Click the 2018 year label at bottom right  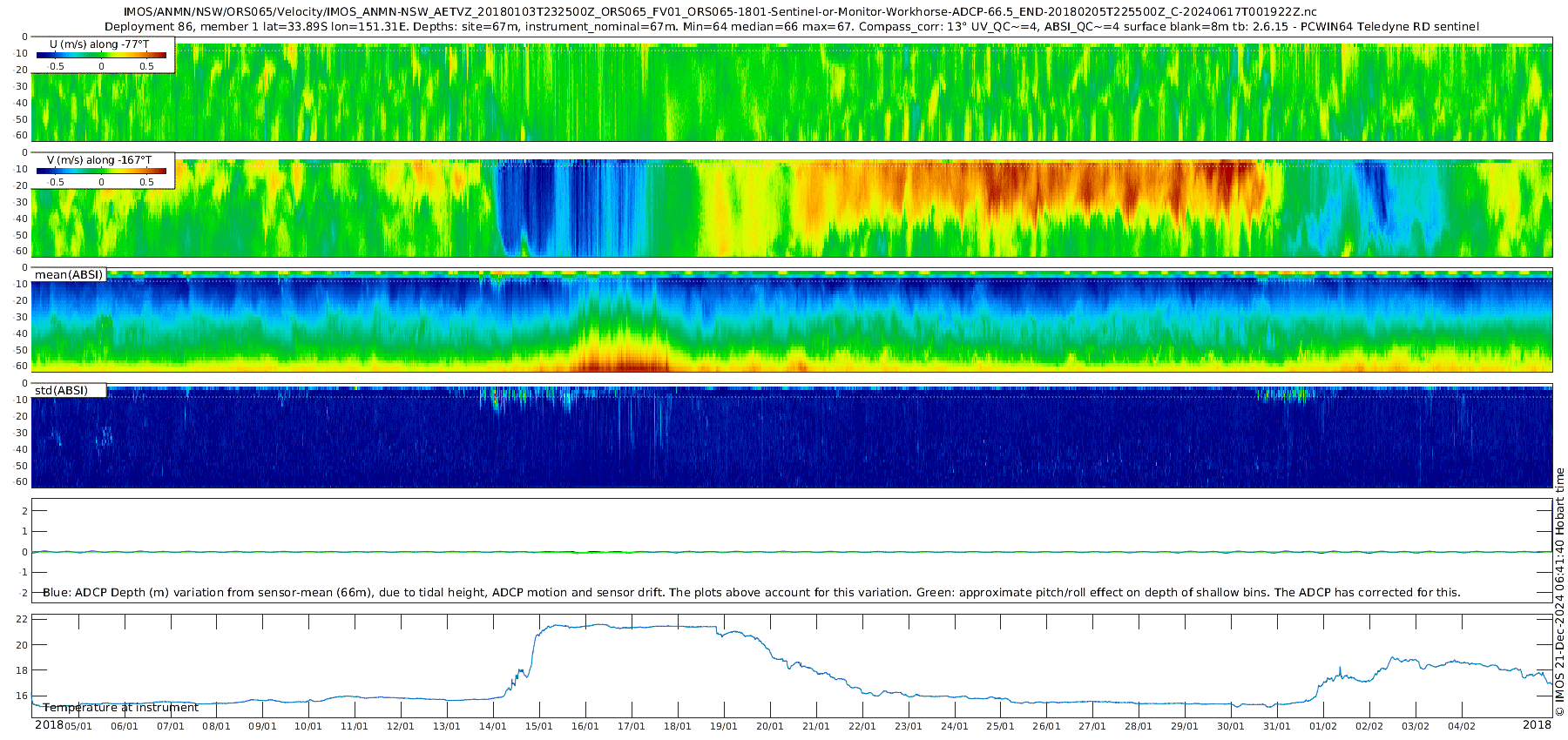tap(1537, 725)
